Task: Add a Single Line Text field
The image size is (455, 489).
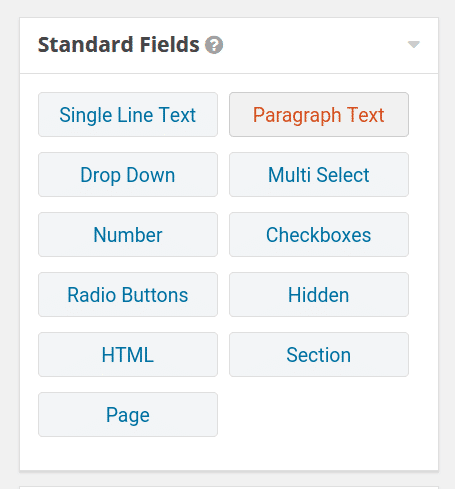Action: pyautogui.click(x=128, y=115)
